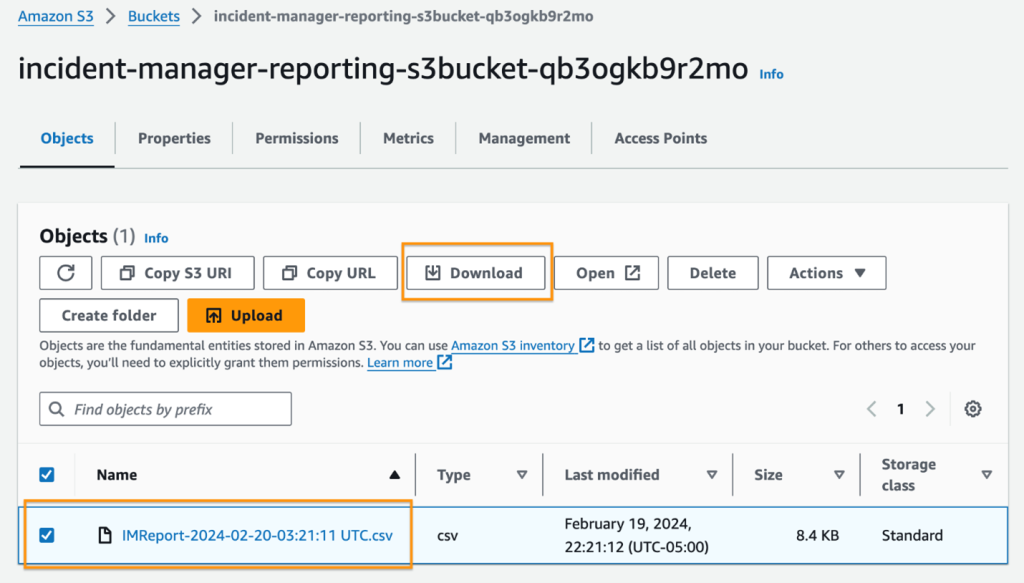Uncheck the IMReport csv row checkbox
1024x583 pixels.
click(46, 535)
